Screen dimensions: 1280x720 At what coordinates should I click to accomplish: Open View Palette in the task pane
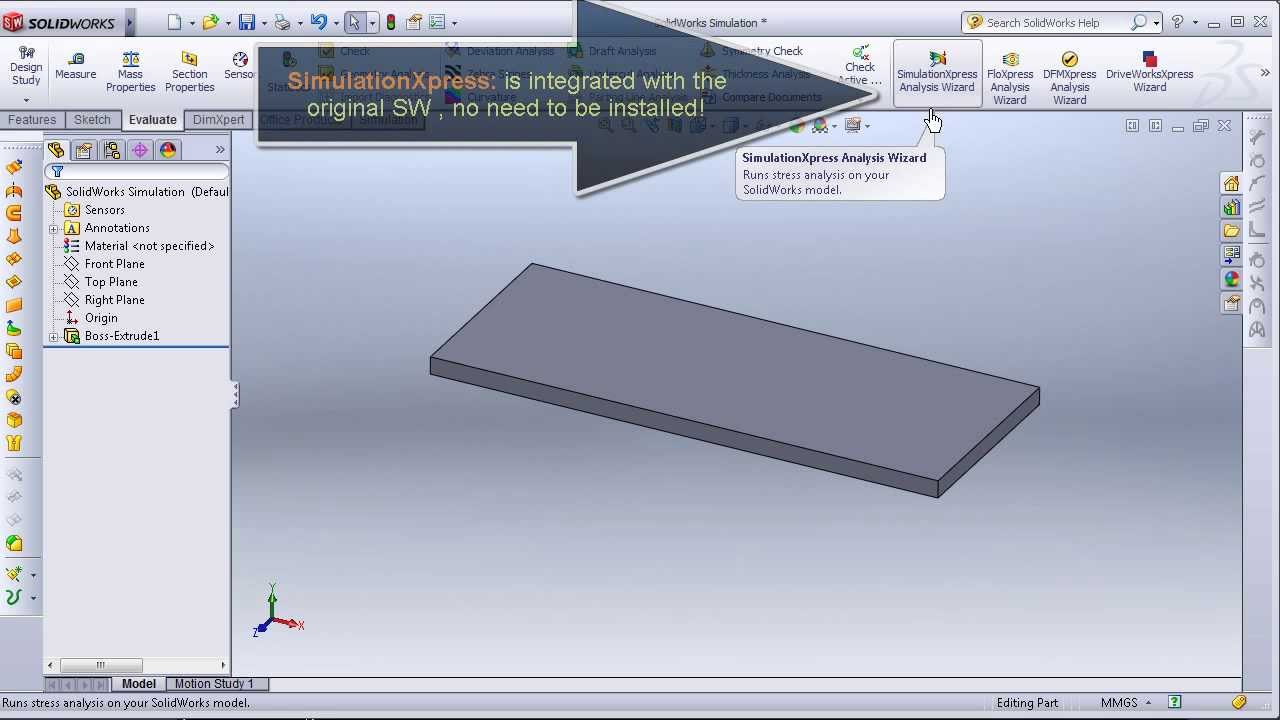tap(1231, 255)
